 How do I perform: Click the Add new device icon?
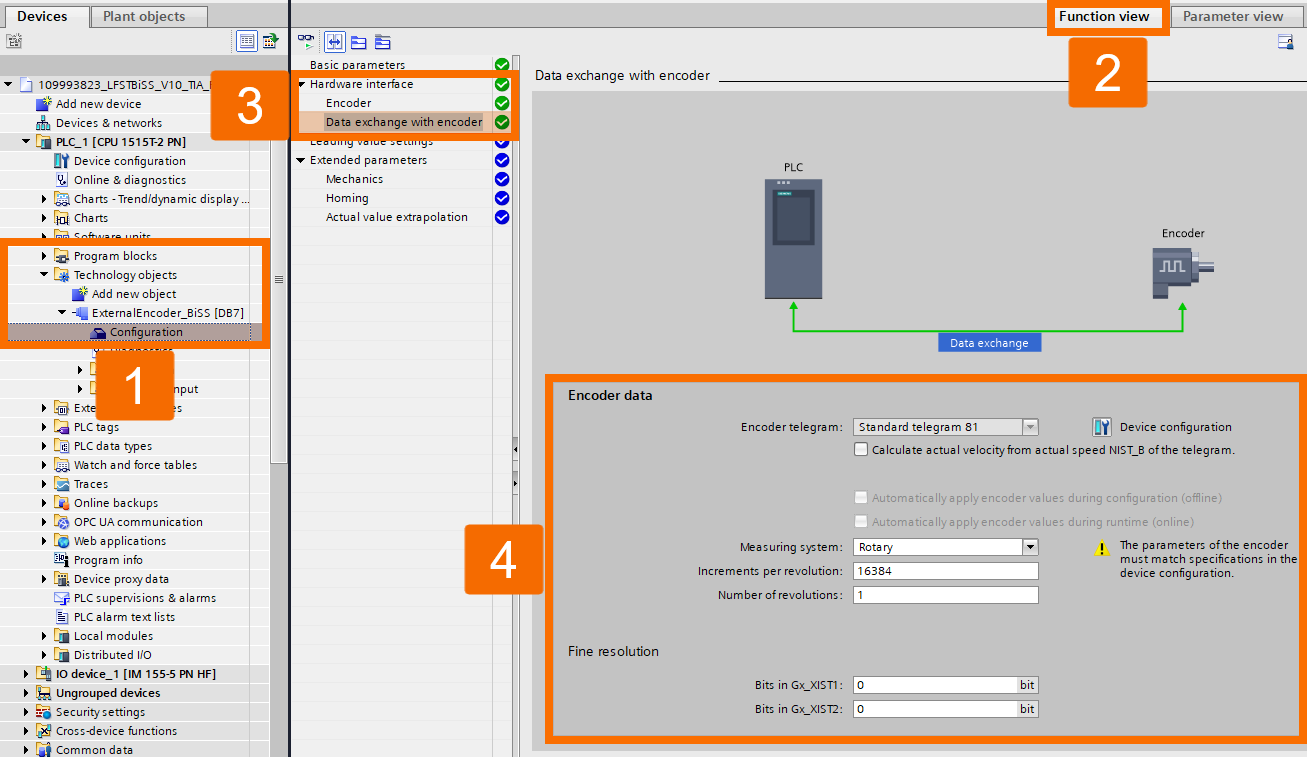coord(44,104)
